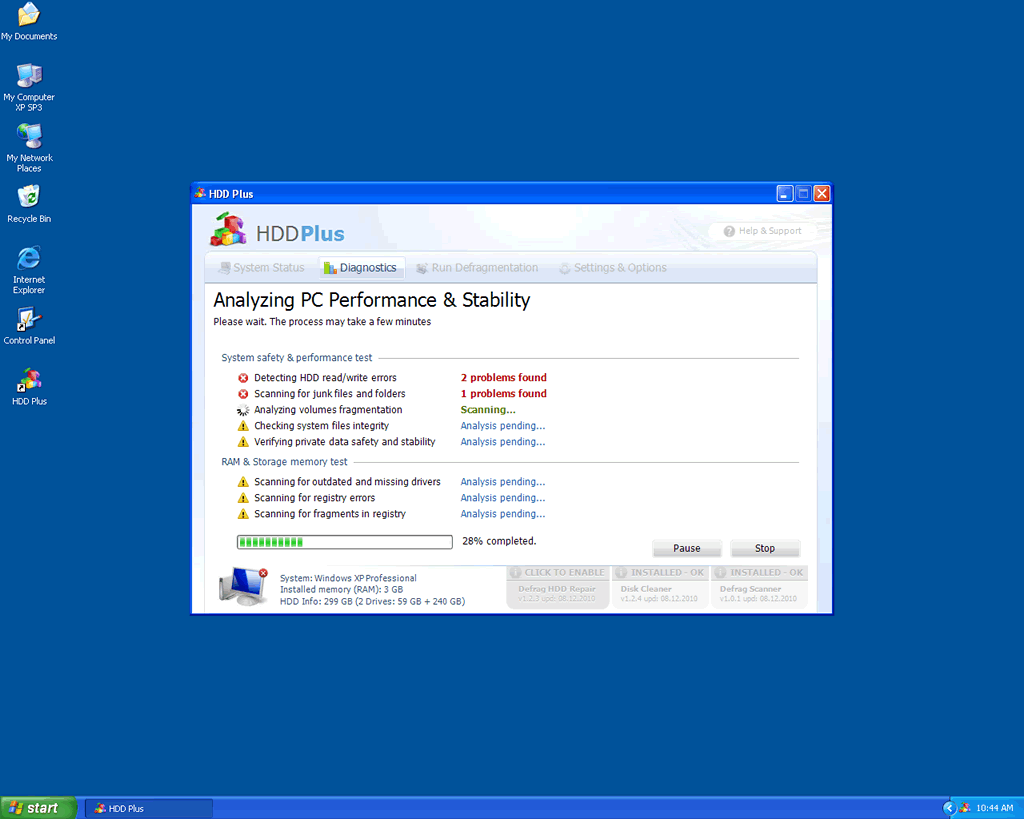Click the computer error icon near system info
The image size is (1024, 819).
243,587
